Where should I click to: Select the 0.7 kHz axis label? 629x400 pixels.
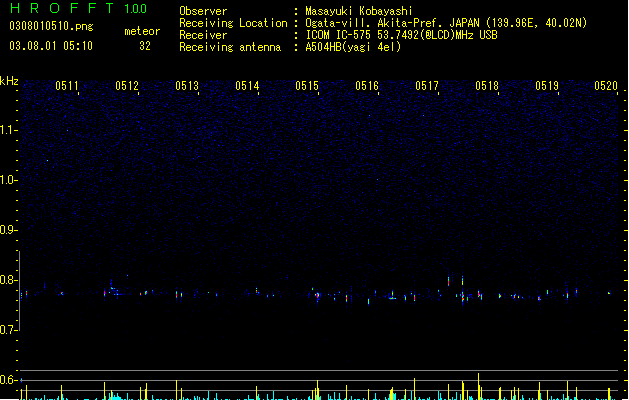point(8,330)
